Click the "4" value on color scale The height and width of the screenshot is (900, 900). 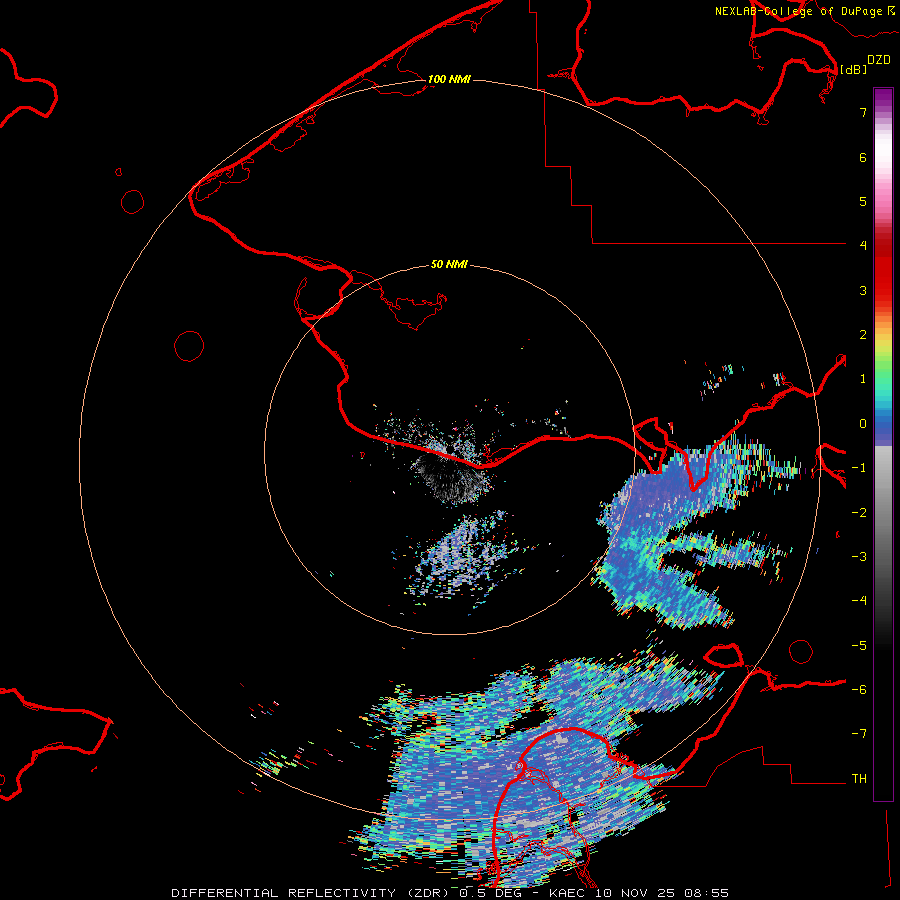[x=863, y=246]
